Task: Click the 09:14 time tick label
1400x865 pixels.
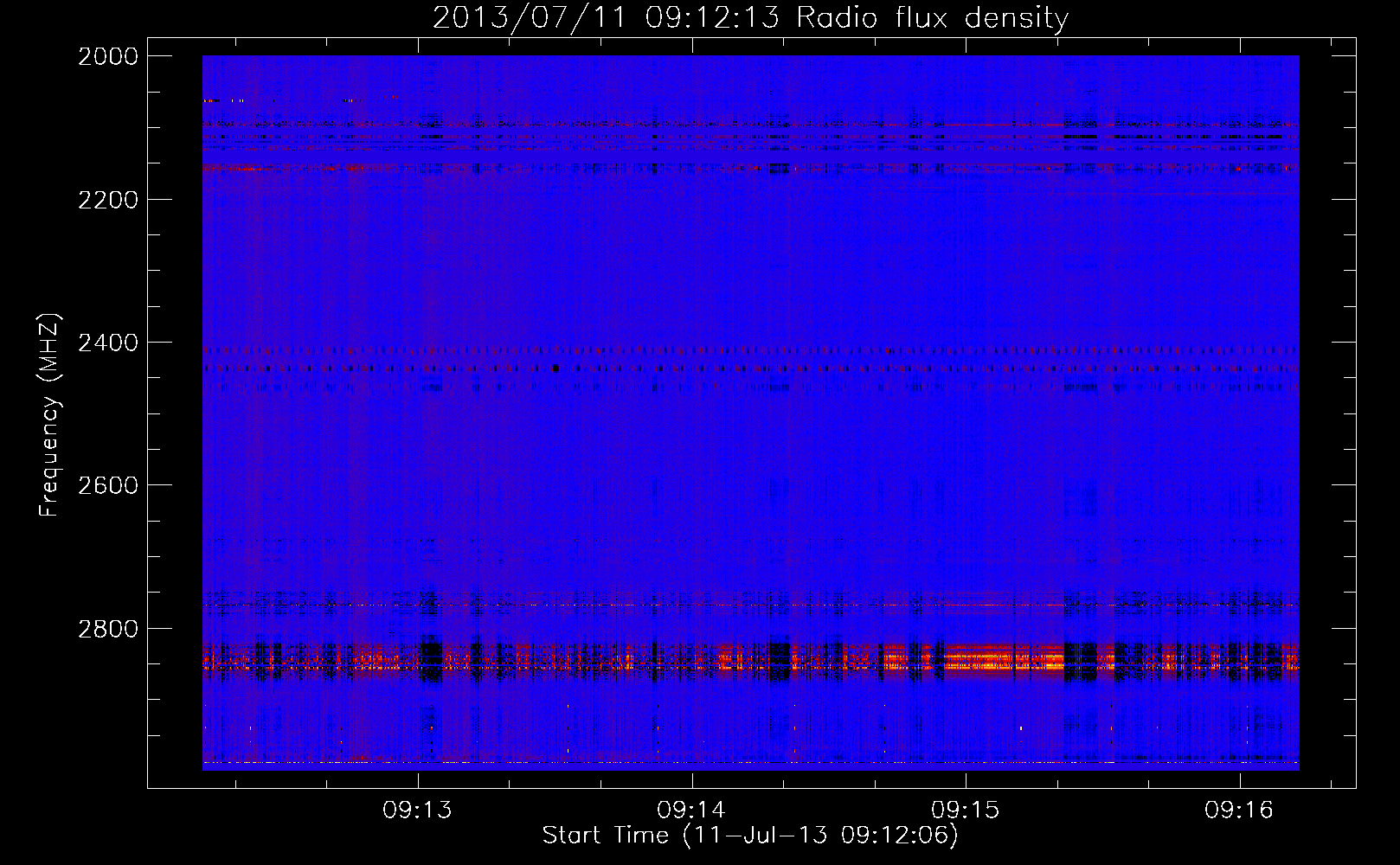Action: pos(691,811)
